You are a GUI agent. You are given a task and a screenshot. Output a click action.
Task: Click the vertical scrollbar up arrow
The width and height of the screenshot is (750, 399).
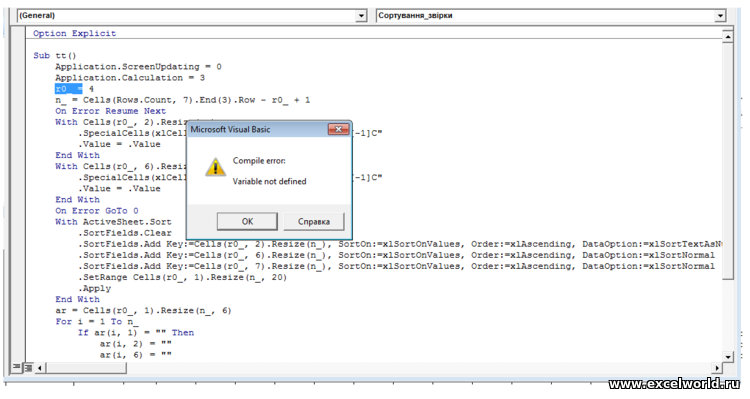pyautogui.click(x=728, y=37)
